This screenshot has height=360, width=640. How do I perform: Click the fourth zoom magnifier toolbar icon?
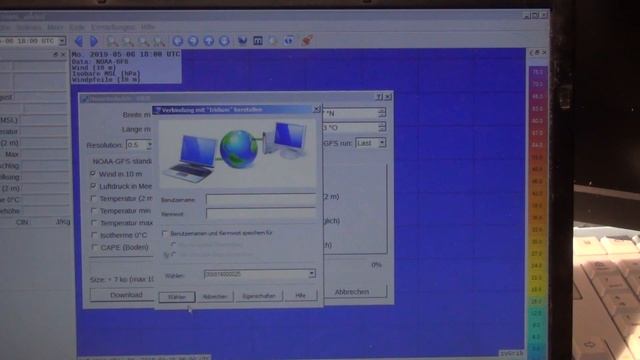tap(158, 41)
